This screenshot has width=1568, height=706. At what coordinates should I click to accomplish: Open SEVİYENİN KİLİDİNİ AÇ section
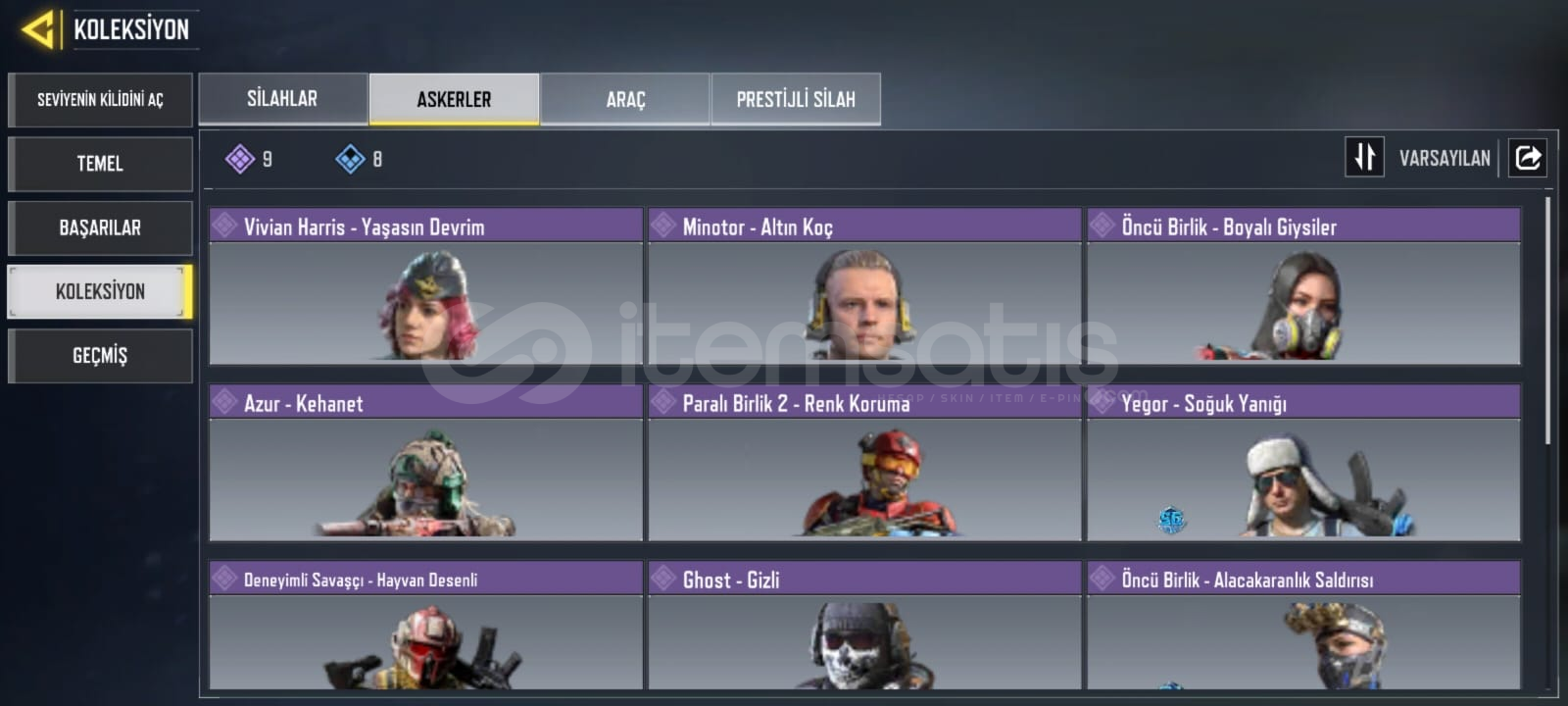(x=100, y=99)
